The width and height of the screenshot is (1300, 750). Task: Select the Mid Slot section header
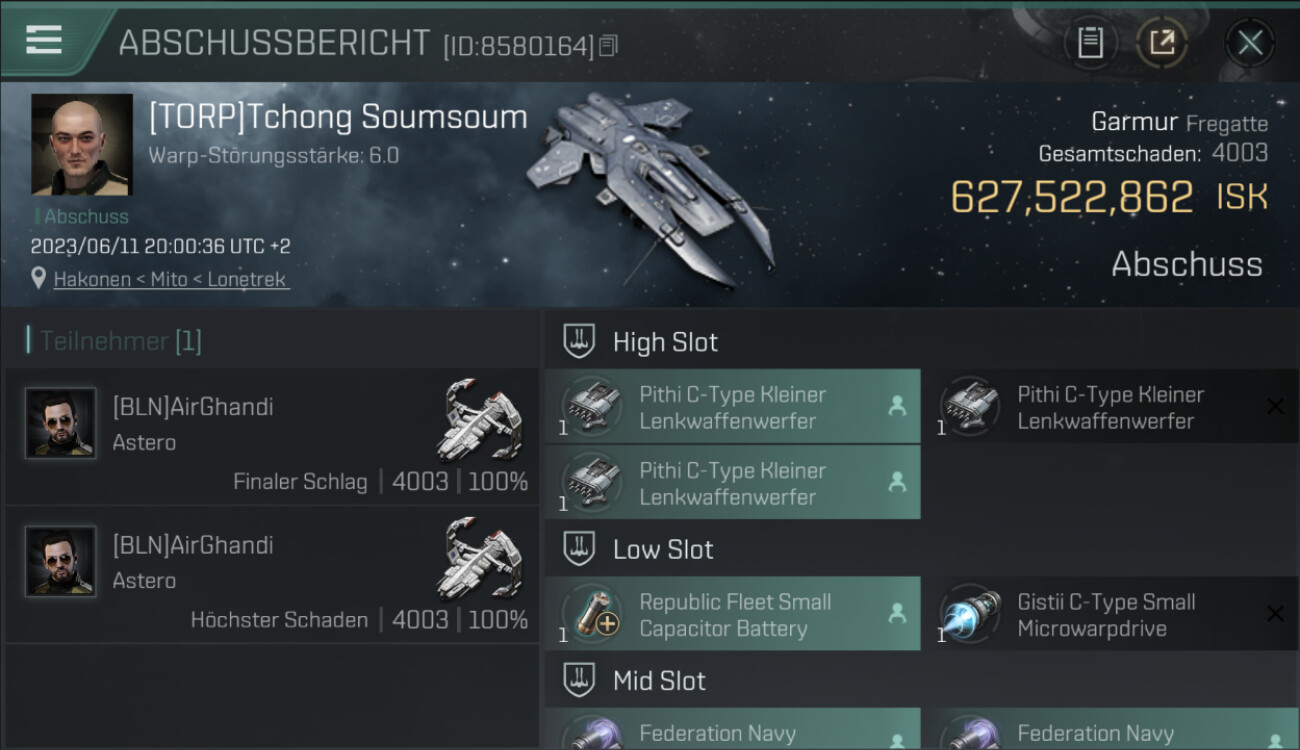921,681
